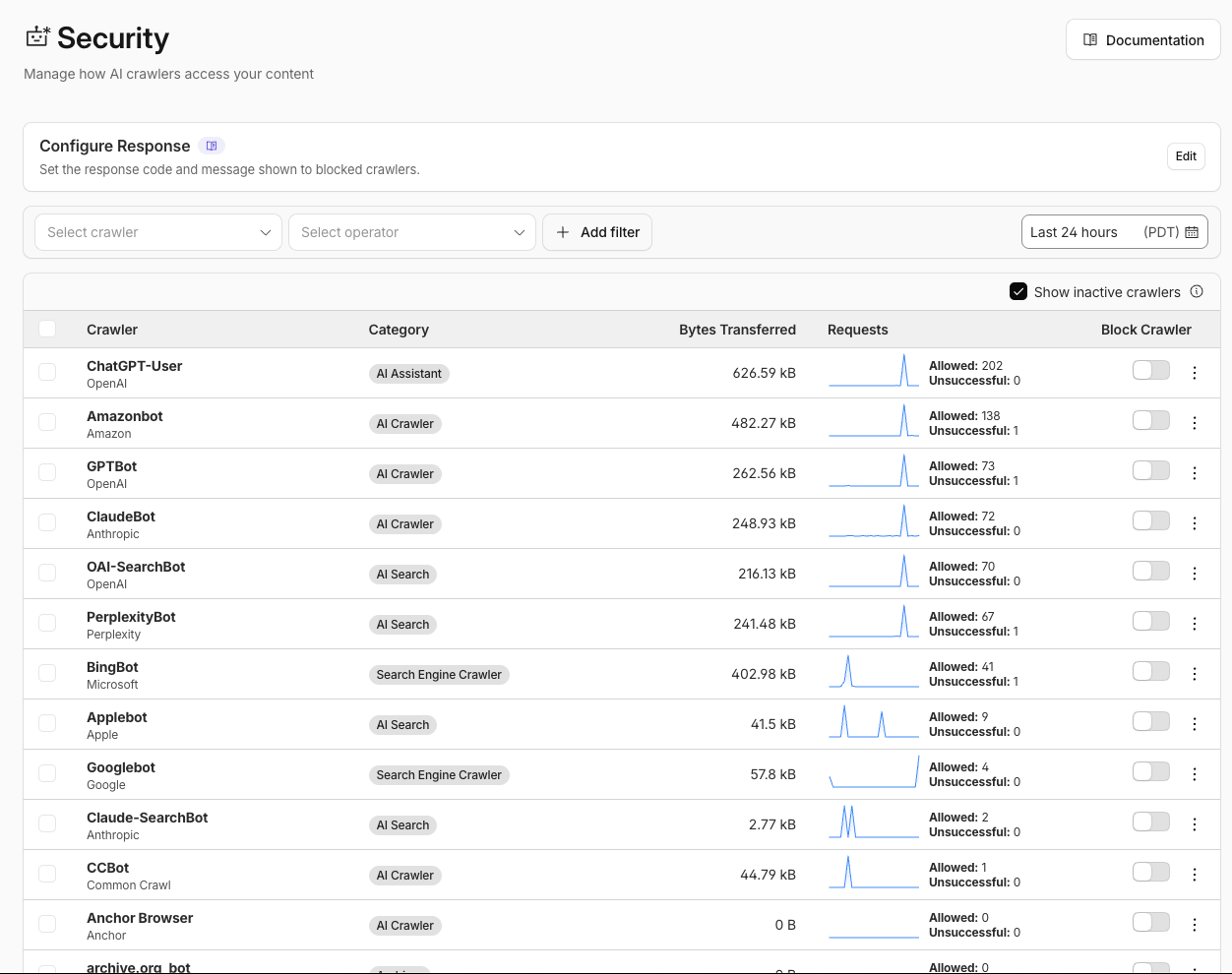Enable blocking for GPTBot

coord(1150,470)
